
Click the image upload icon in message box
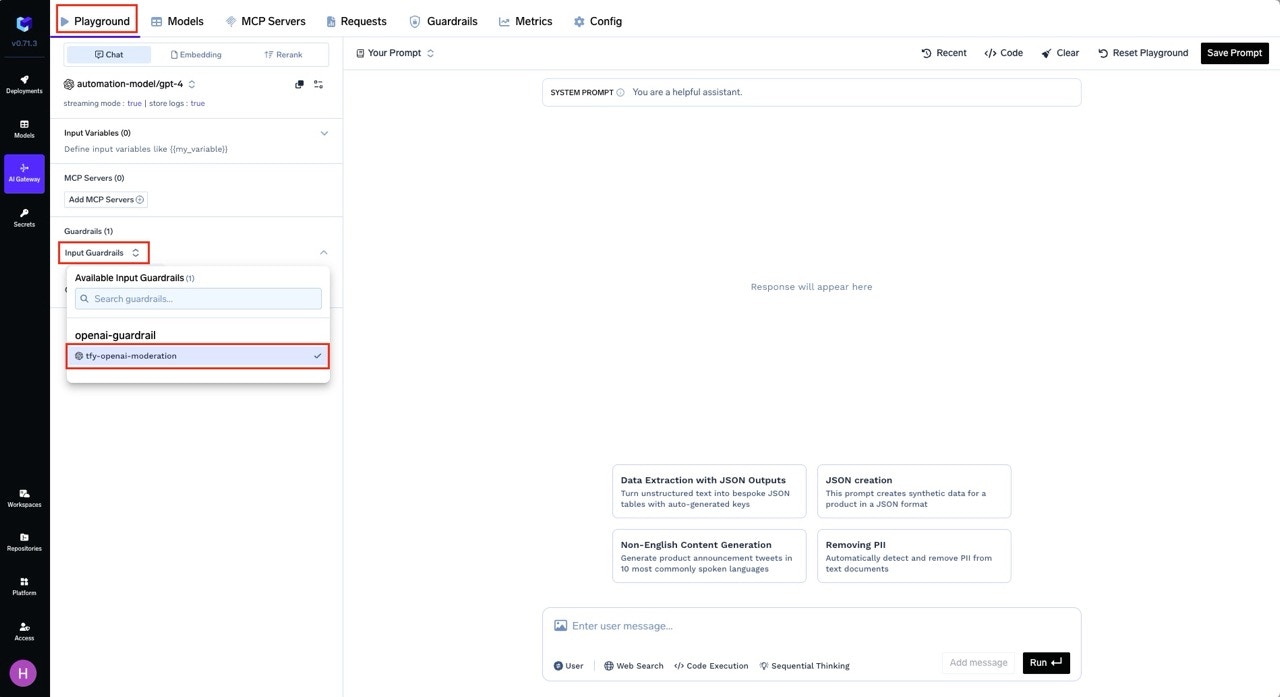(560, 625)
